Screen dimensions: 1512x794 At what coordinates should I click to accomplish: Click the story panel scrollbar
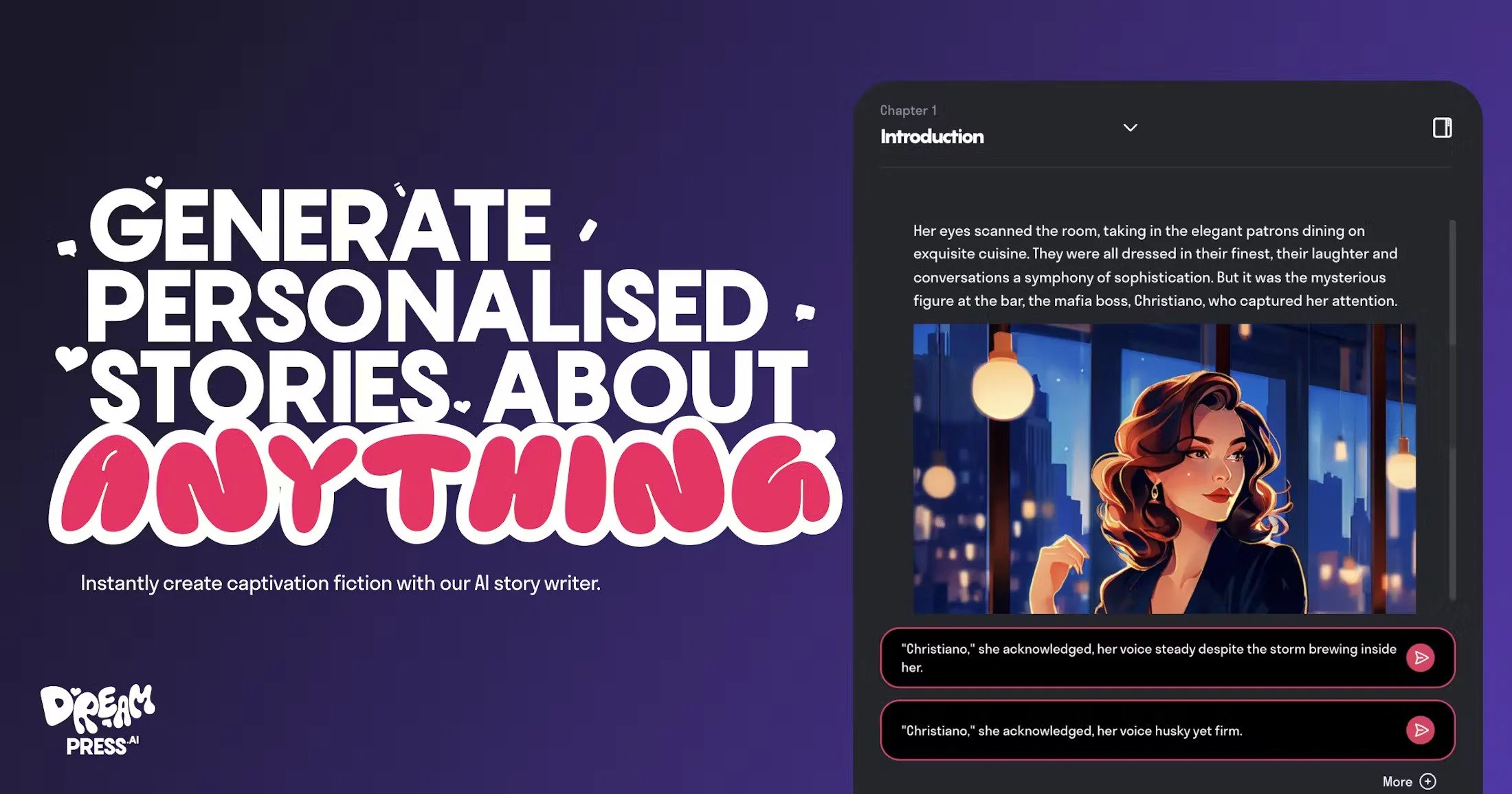tap(1452, 410)
